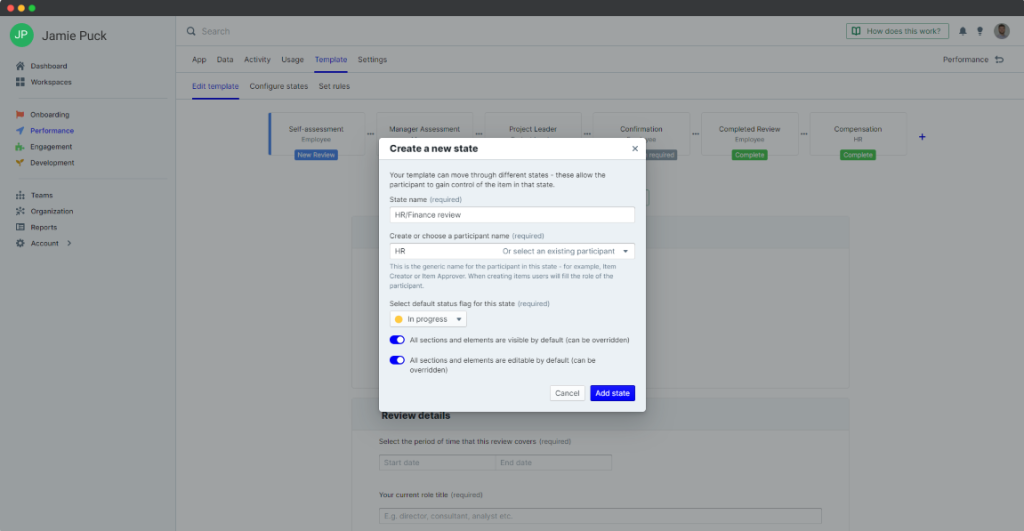Click the book icon in How does this work
The height and width of the screenshot is (531, 1024).
tap(856, 31)
